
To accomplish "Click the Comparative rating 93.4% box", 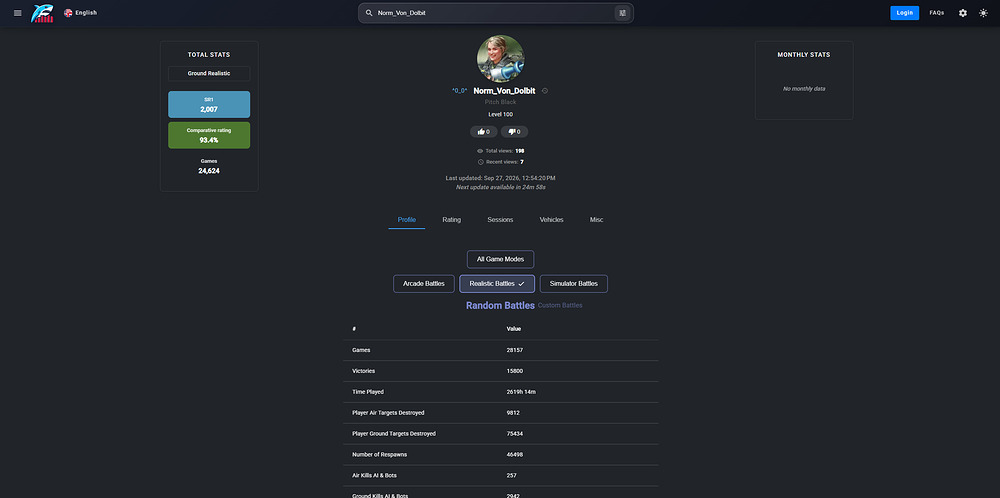I will [x=209, y=135].
